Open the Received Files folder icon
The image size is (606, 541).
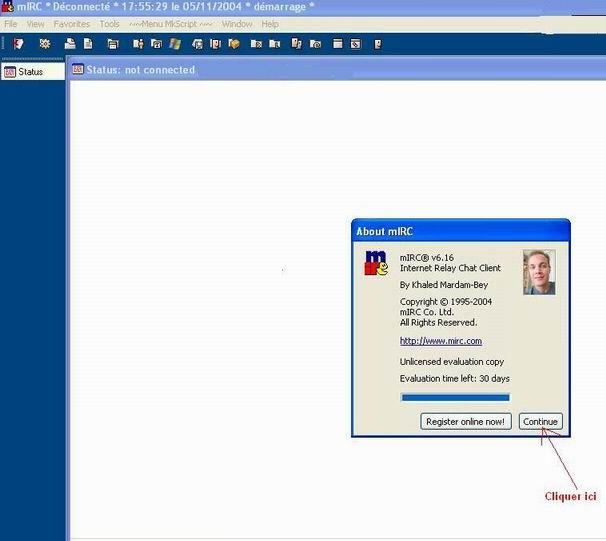point(256,44)
